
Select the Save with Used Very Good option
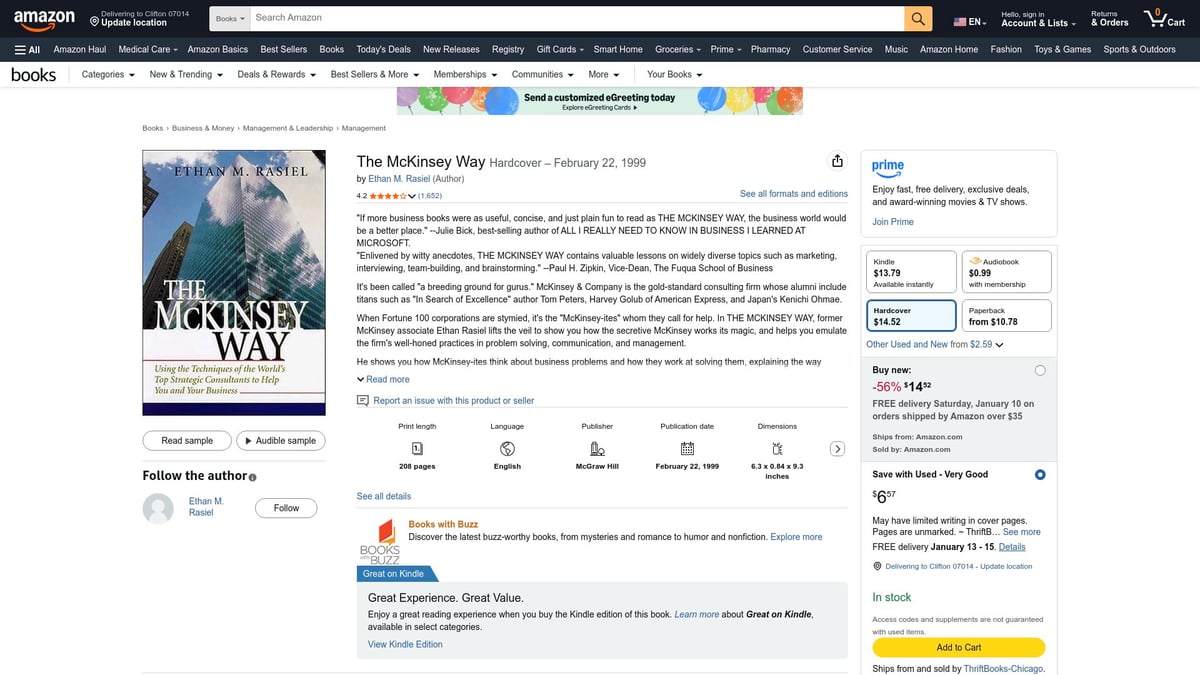(1040, 474)
